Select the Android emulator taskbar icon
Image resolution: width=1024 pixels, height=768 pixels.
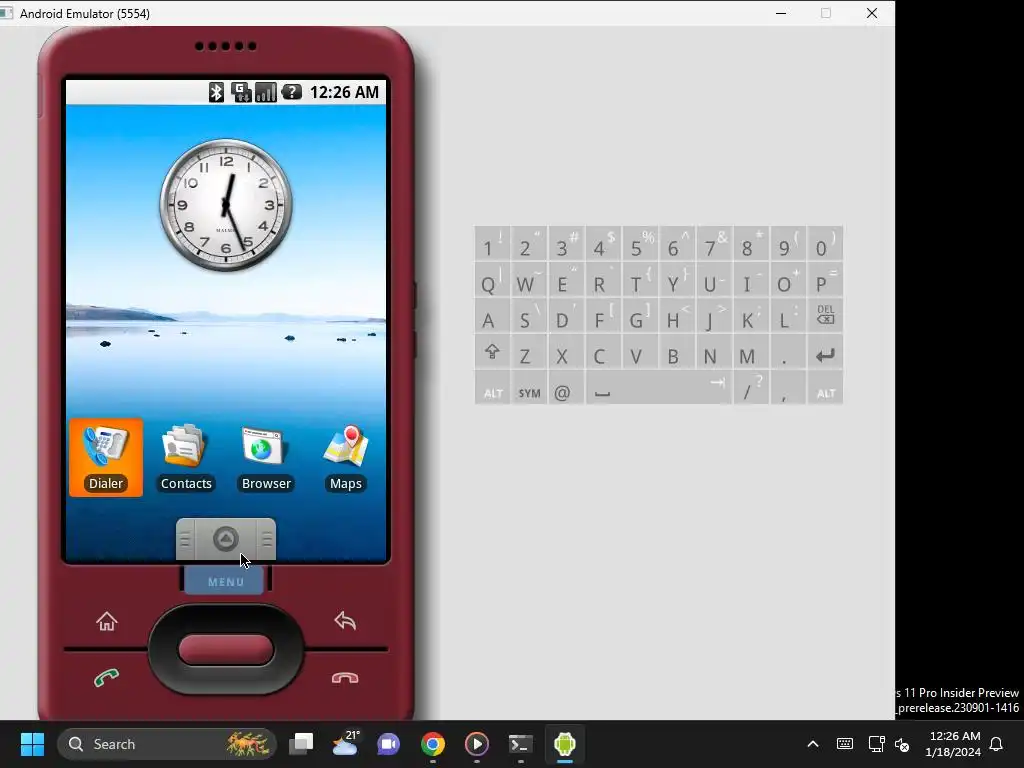[x=565, y=744]
